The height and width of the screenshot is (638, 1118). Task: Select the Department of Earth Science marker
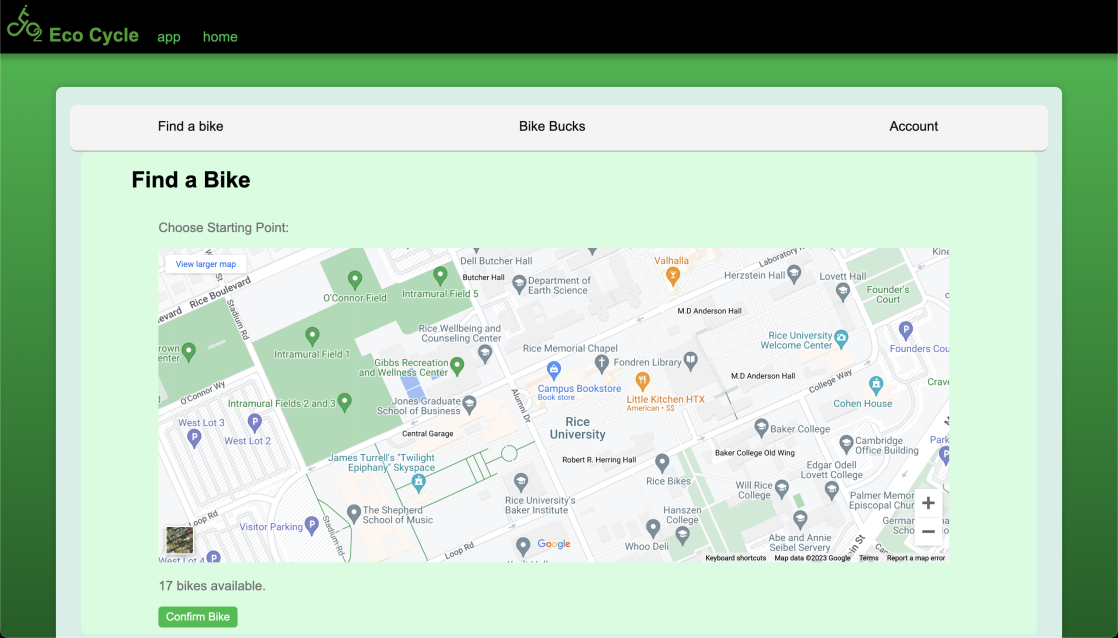[519, 284]
